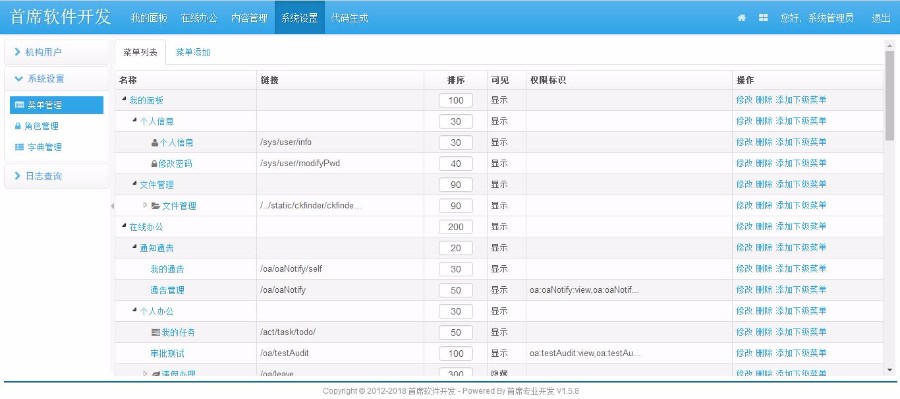This screenshot has height=399, width=900.
Task: Collapse the 通知通告 tree node
Action: pos(135,248)
